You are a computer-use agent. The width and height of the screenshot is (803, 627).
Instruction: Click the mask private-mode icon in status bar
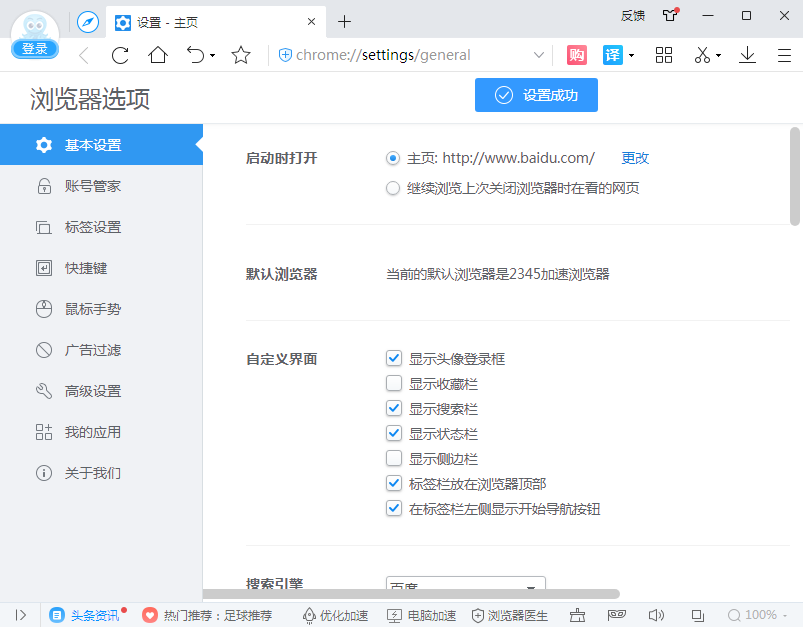click(x=617, y=615)
